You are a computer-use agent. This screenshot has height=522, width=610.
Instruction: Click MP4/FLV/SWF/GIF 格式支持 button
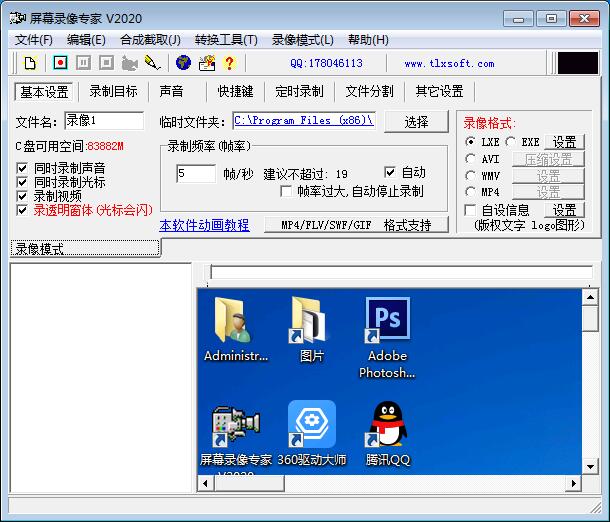click(356, 225)
